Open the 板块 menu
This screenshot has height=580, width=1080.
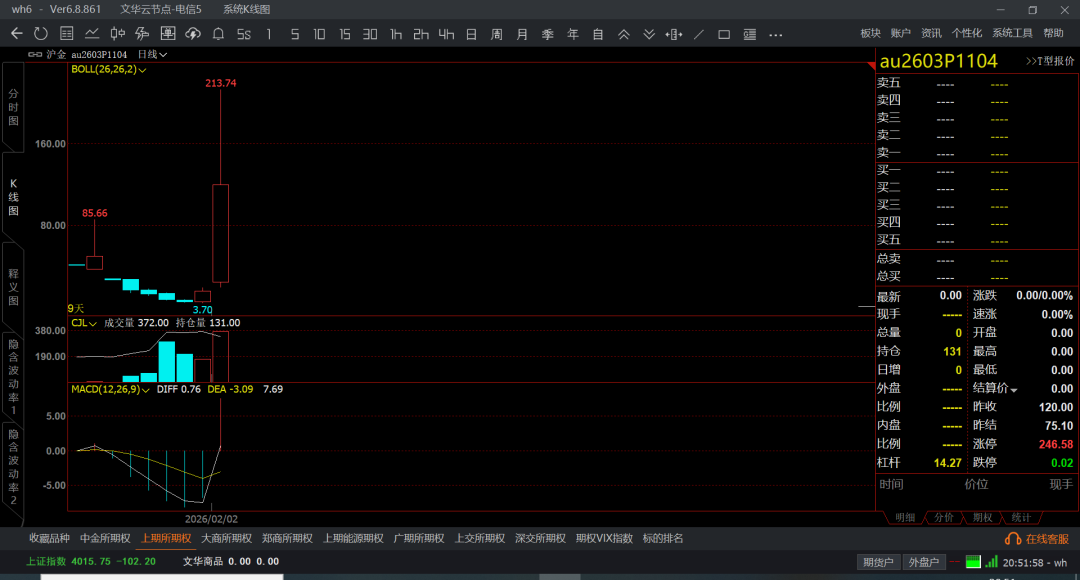(871, 33)
